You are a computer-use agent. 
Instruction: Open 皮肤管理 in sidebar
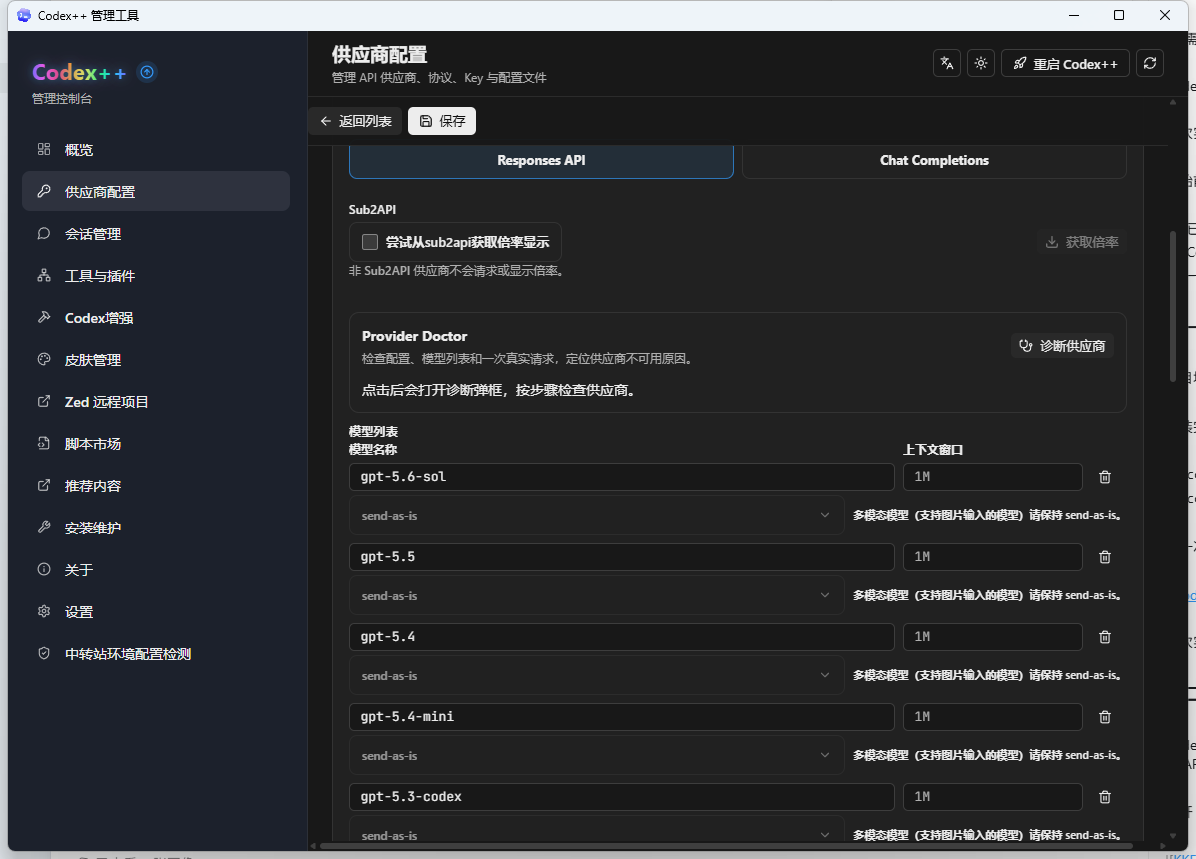(156, 359)
